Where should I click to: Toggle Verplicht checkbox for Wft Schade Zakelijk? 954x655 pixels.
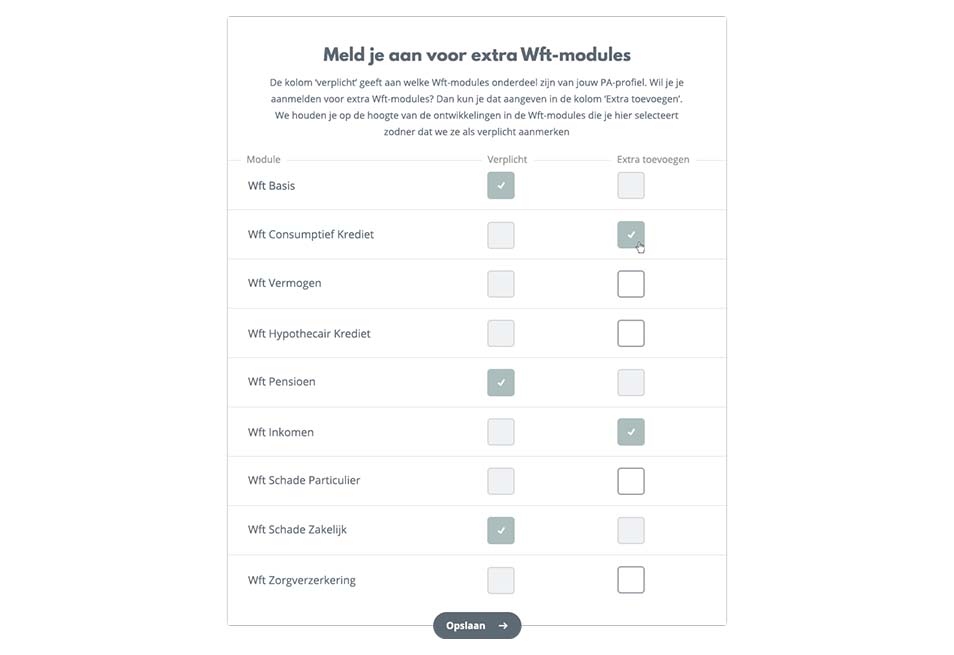coord(501,530)
